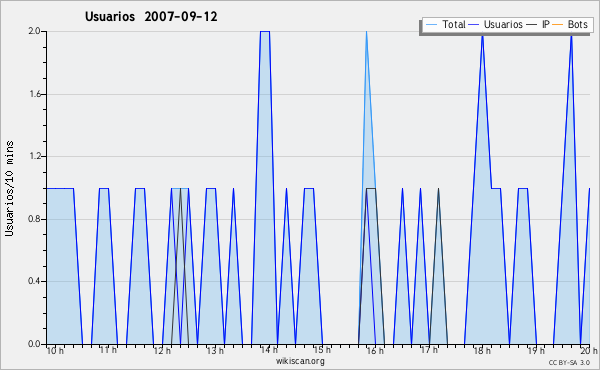Click the '1.6' y-axis value

click(x=34, y=94)
